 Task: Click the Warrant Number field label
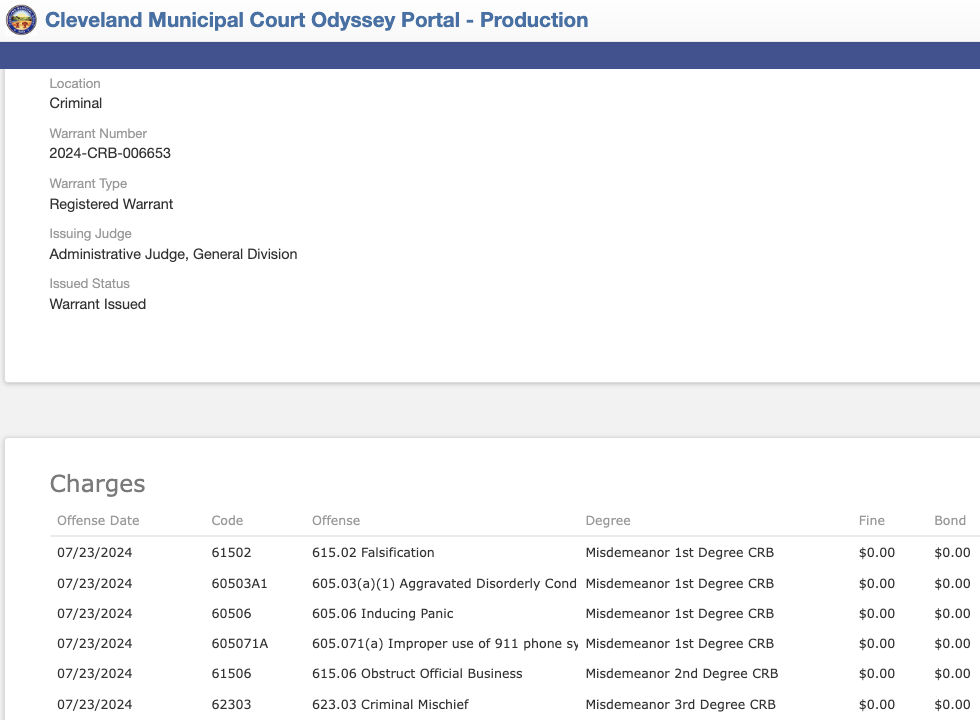98,133
